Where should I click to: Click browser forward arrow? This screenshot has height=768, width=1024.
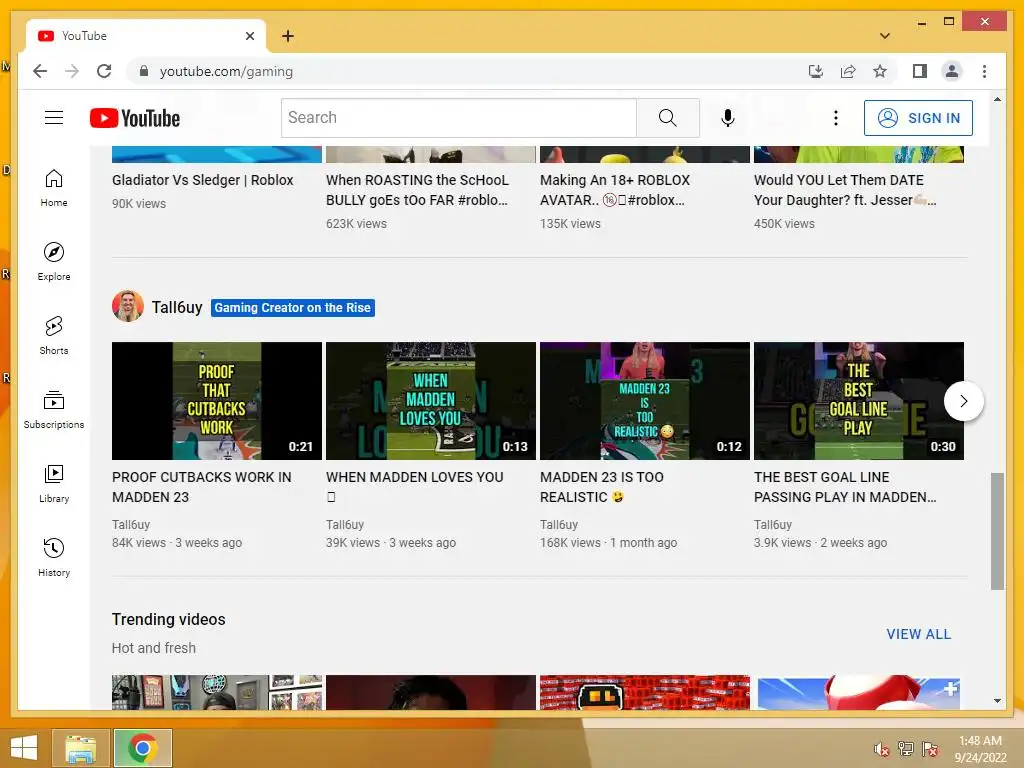click(x=72, y=71)
